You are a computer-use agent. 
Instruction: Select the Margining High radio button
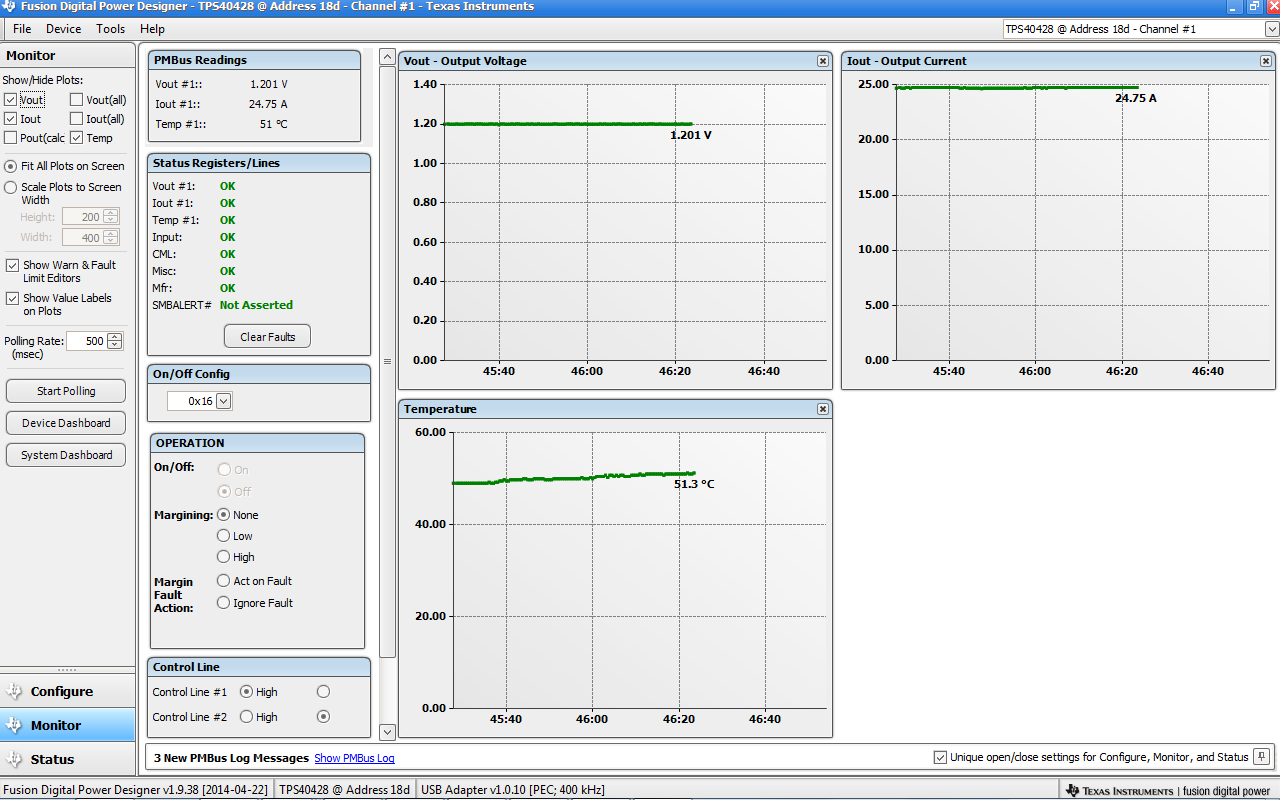coord(222,557)
